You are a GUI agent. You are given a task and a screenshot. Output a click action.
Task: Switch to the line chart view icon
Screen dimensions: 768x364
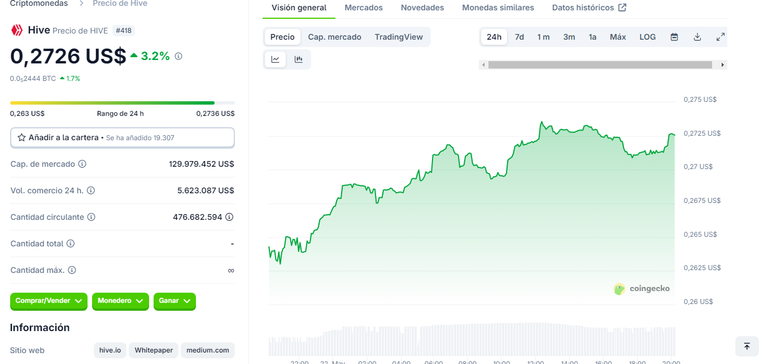pyautogui.click(x=275, y=60)
